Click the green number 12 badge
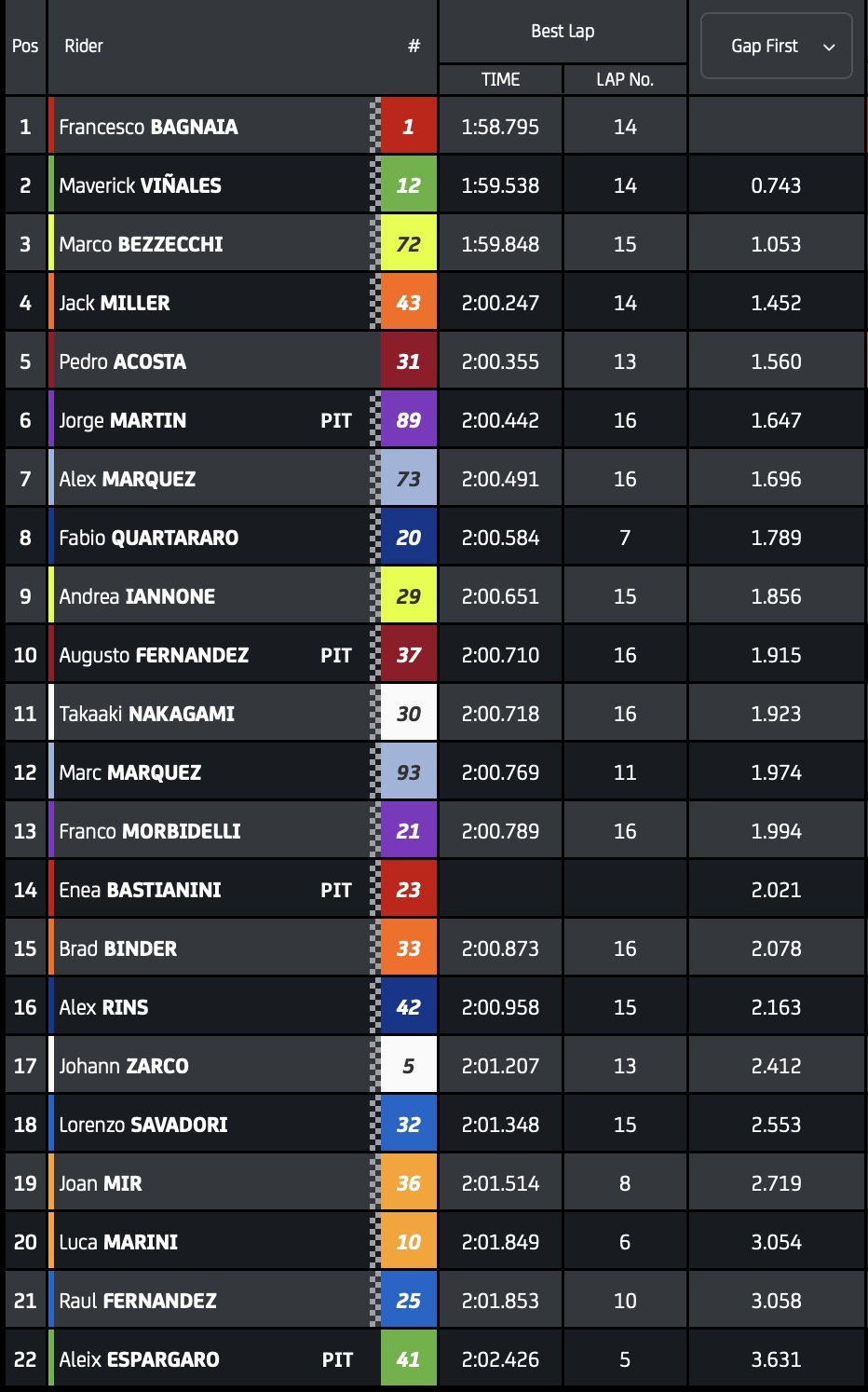868x1392 pixels. pos(408,185)
